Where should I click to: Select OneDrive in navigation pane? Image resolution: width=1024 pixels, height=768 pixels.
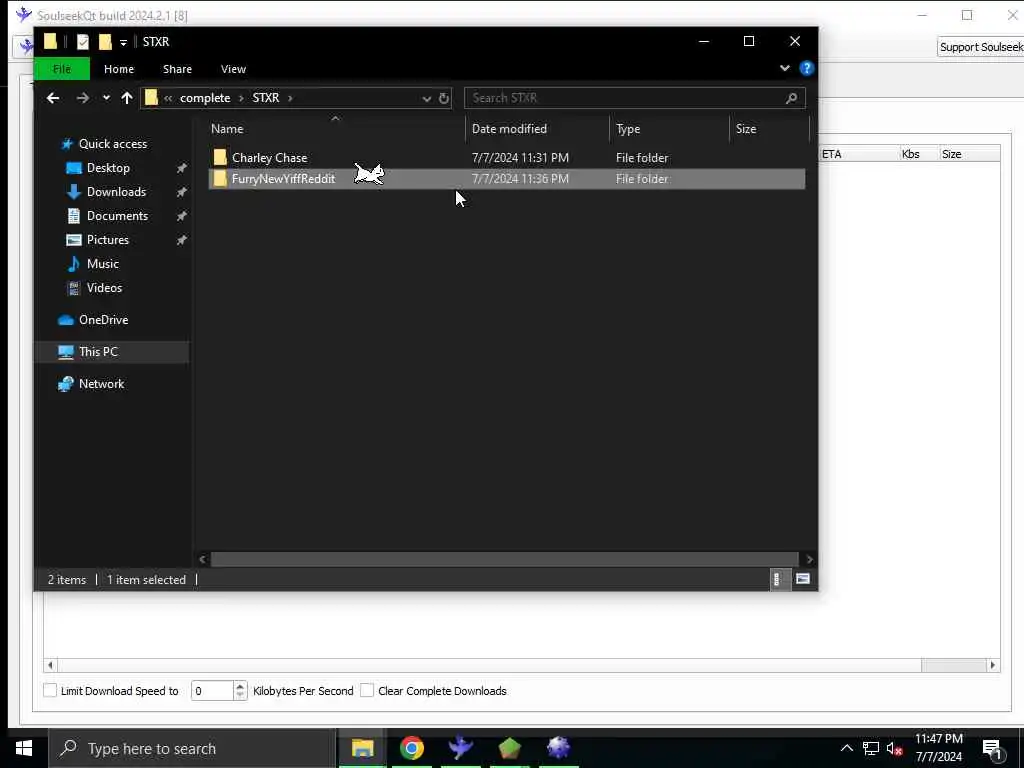[x=103, y=319]
